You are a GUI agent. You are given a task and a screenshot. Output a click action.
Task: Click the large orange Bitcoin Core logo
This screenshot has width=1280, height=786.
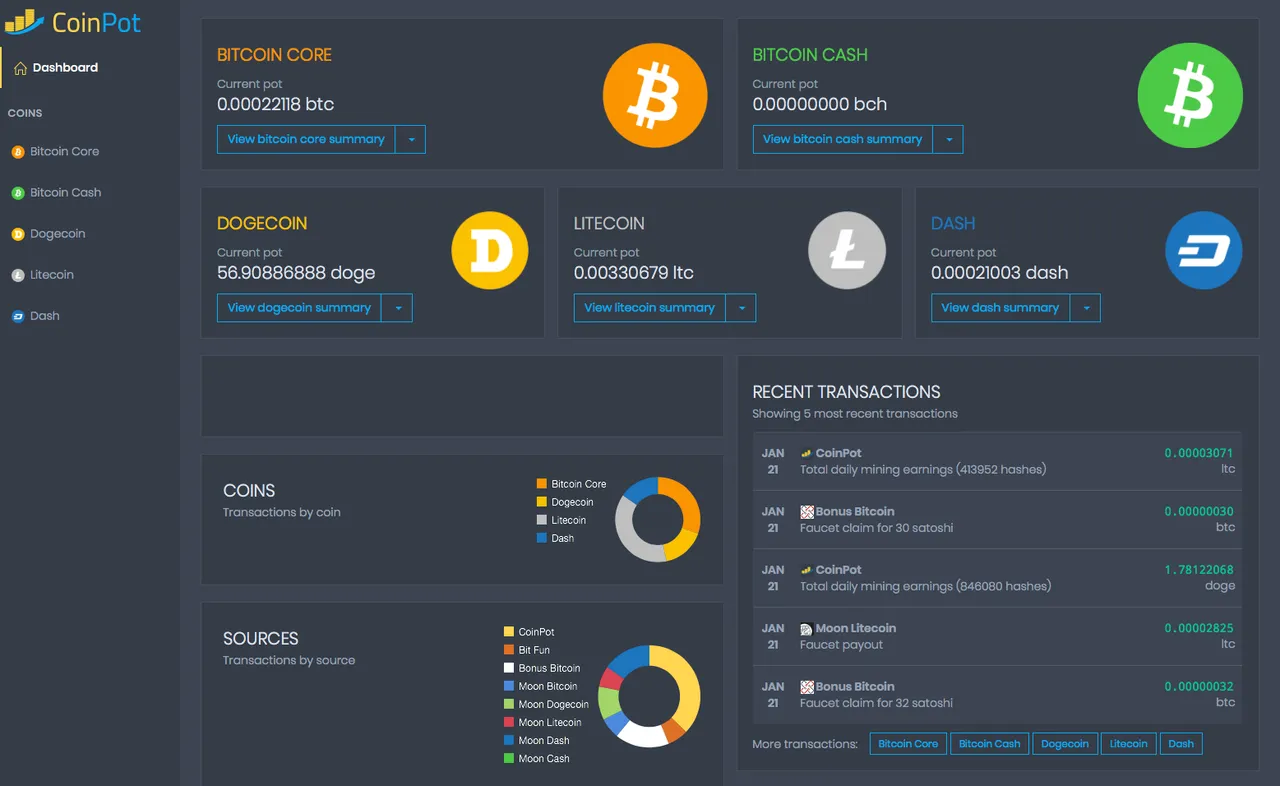point(655,97)
